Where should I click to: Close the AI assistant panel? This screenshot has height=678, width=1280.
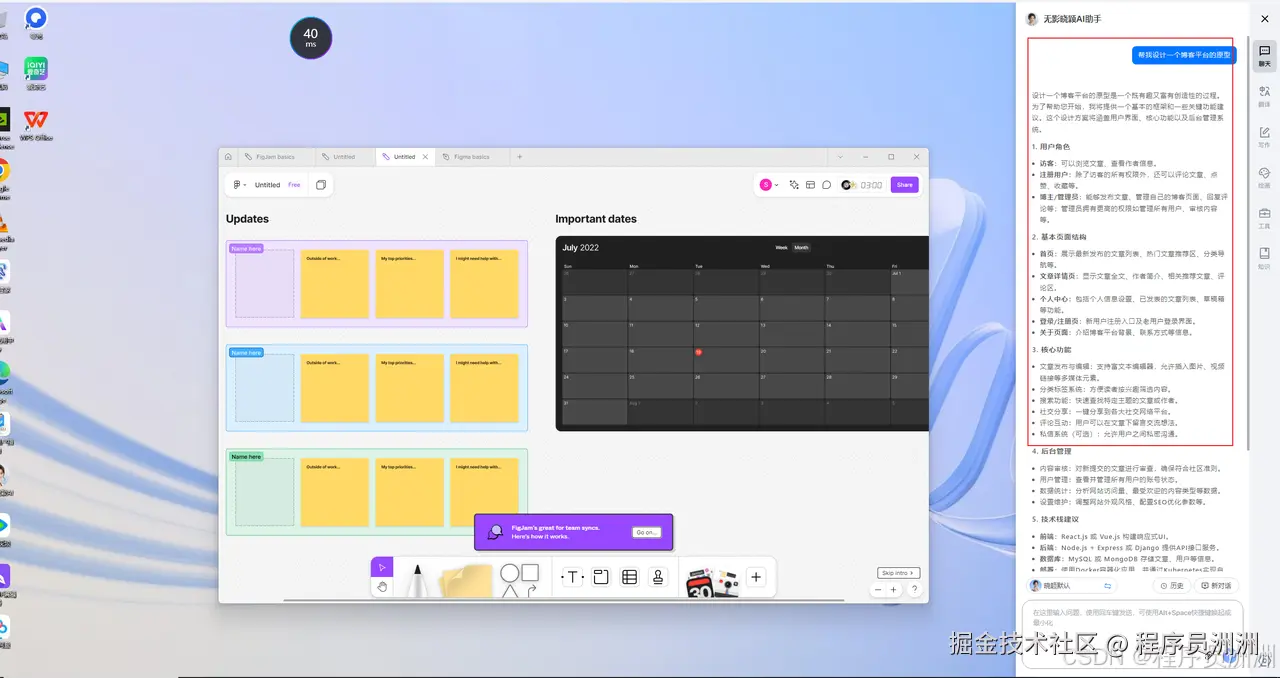coord(1264,18)
